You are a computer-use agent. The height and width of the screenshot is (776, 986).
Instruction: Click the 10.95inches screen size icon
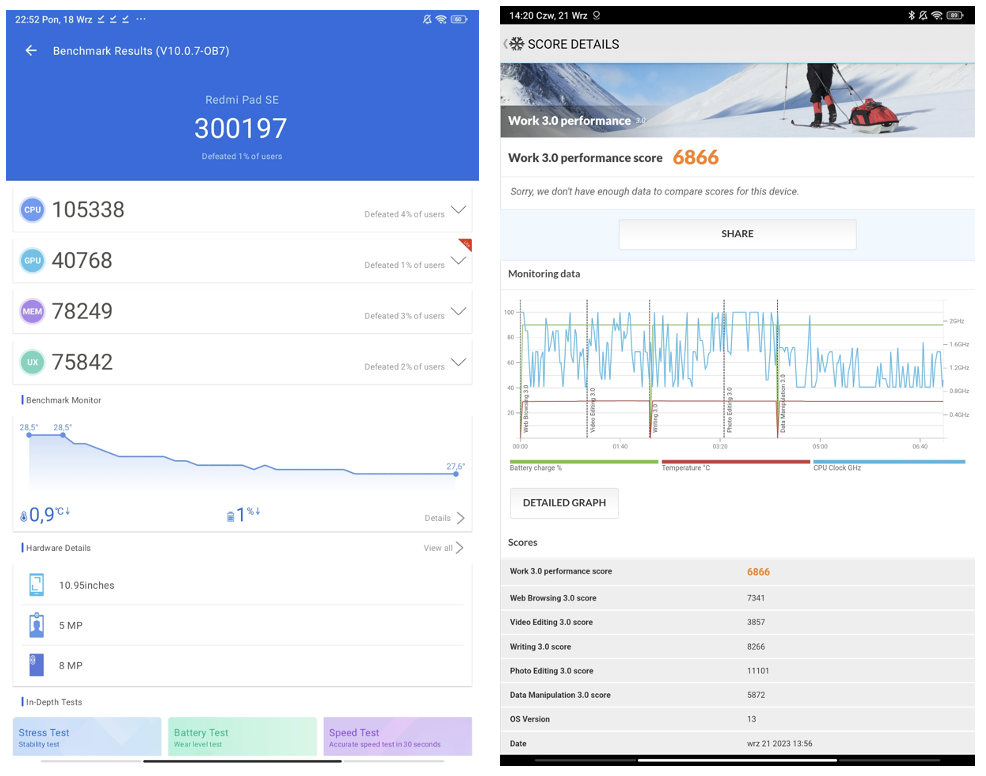coord(37,585)
